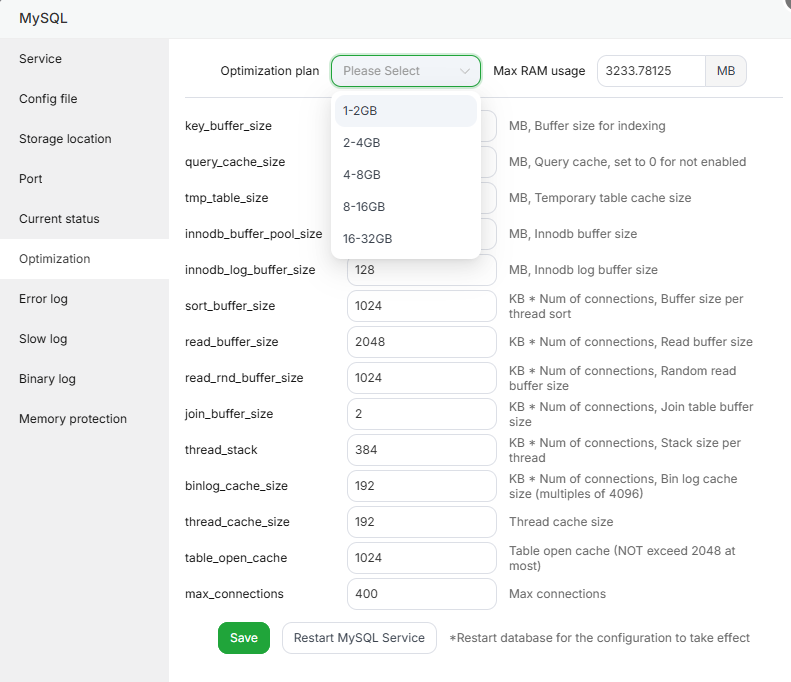This screenshot has width=791, height=682.
Task: View the Current status page
Action: [84, 219]
